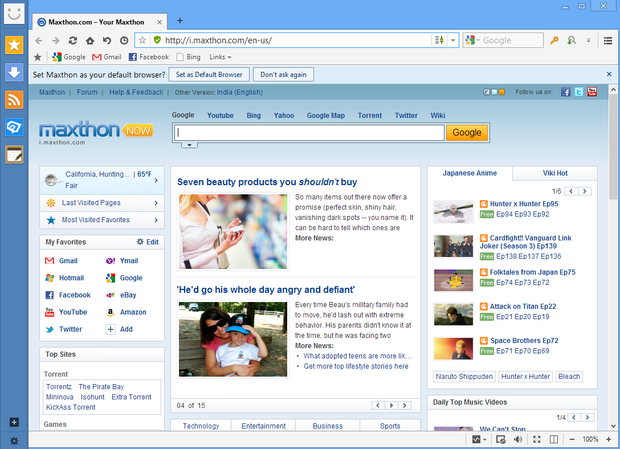Edit My Favorites list

[x=147, y=242]
